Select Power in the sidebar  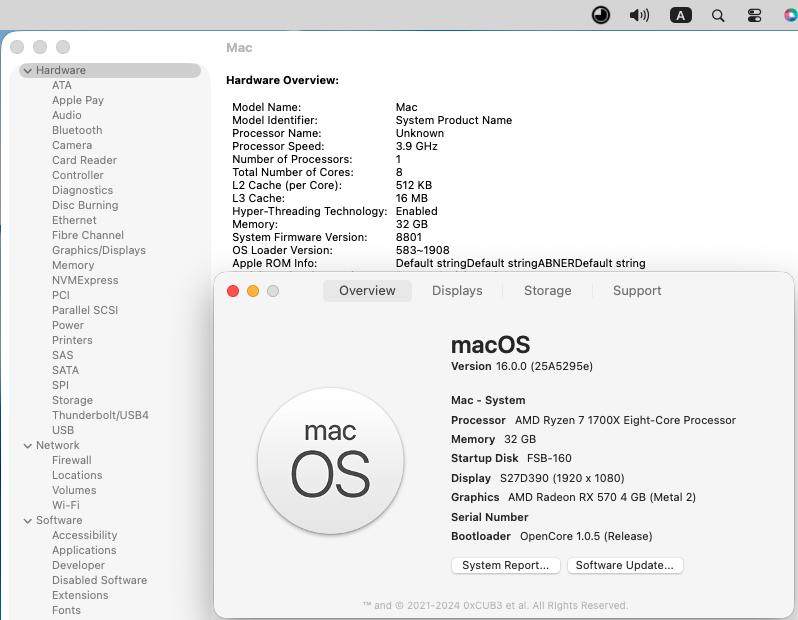[x=68, y=325]
